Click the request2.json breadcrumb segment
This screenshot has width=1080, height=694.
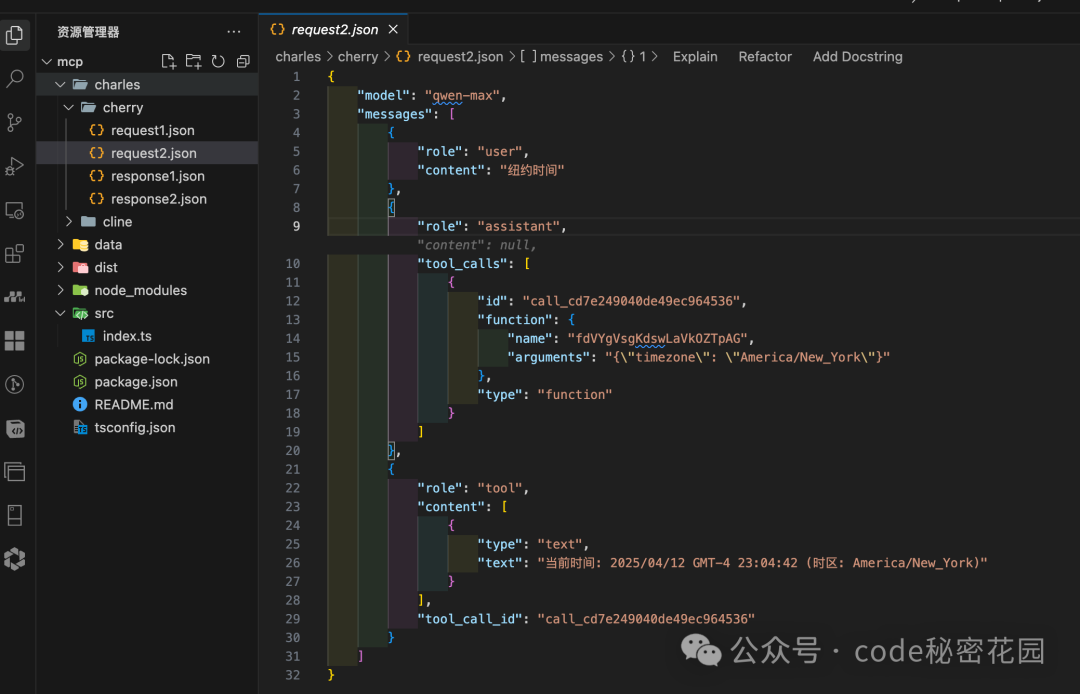449,56
